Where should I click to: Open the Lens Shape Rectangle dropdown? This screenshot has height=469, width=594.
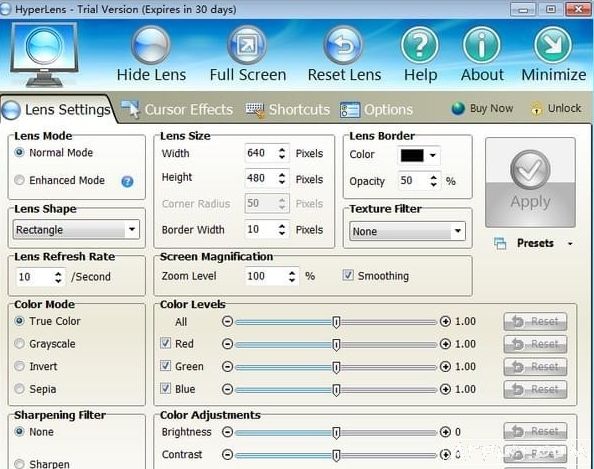coord(76,230)
